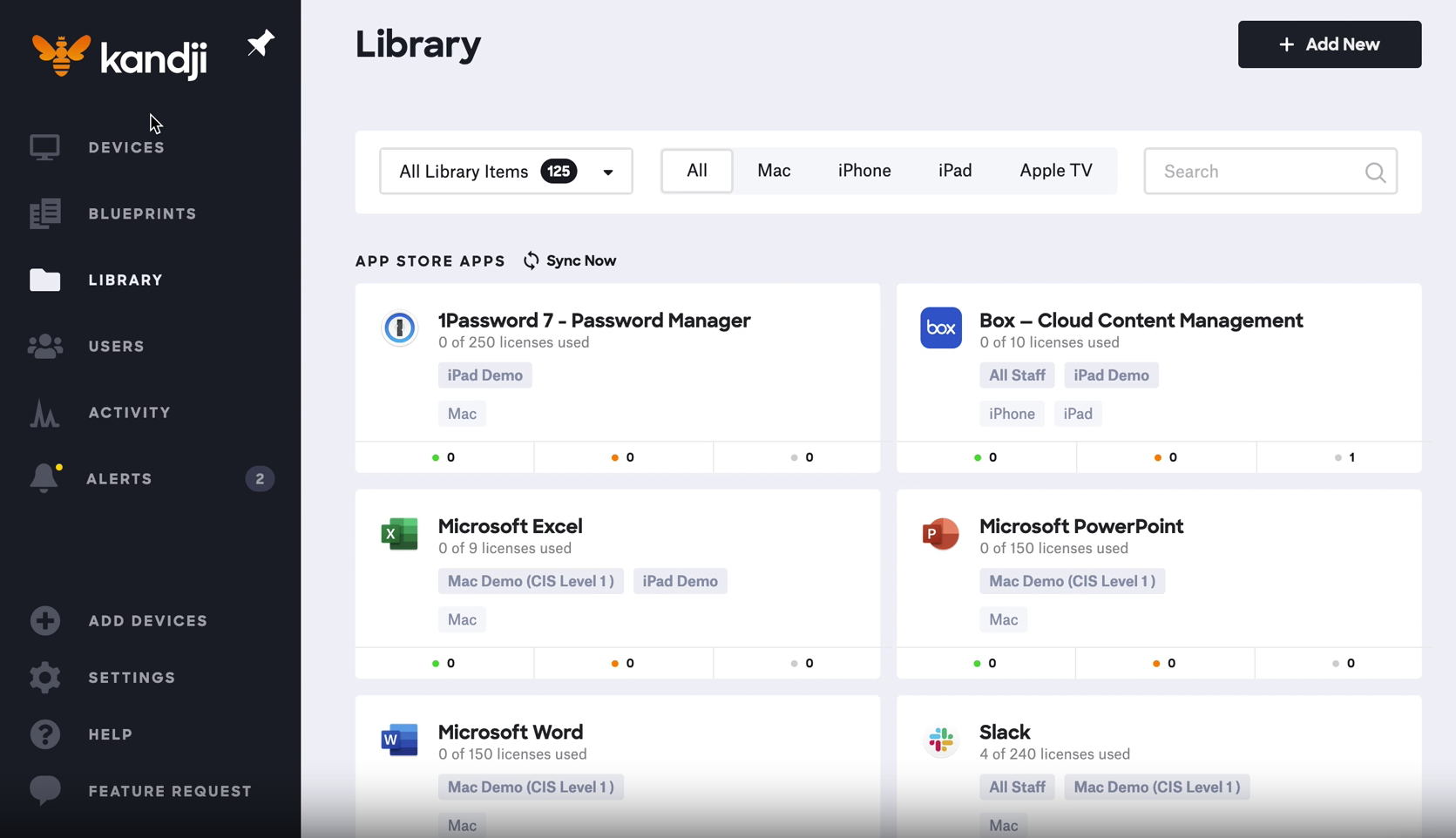
Task: Filter library by Apple TV
Action: [1055, 171]
